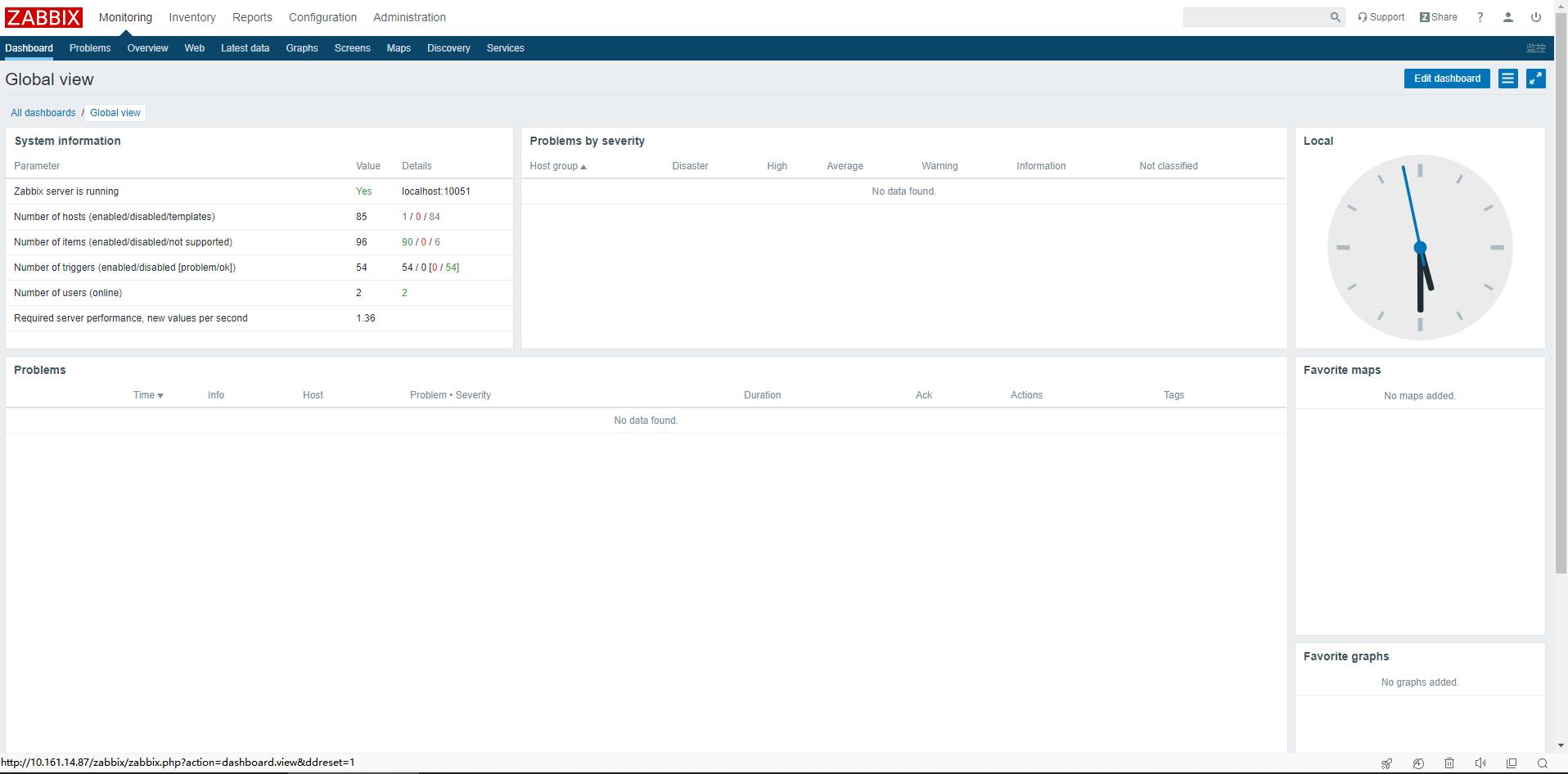Click the Edit dashboard button
Image resolution: width=1568 pixels, height=774 pixels.
coord(1445,78)
